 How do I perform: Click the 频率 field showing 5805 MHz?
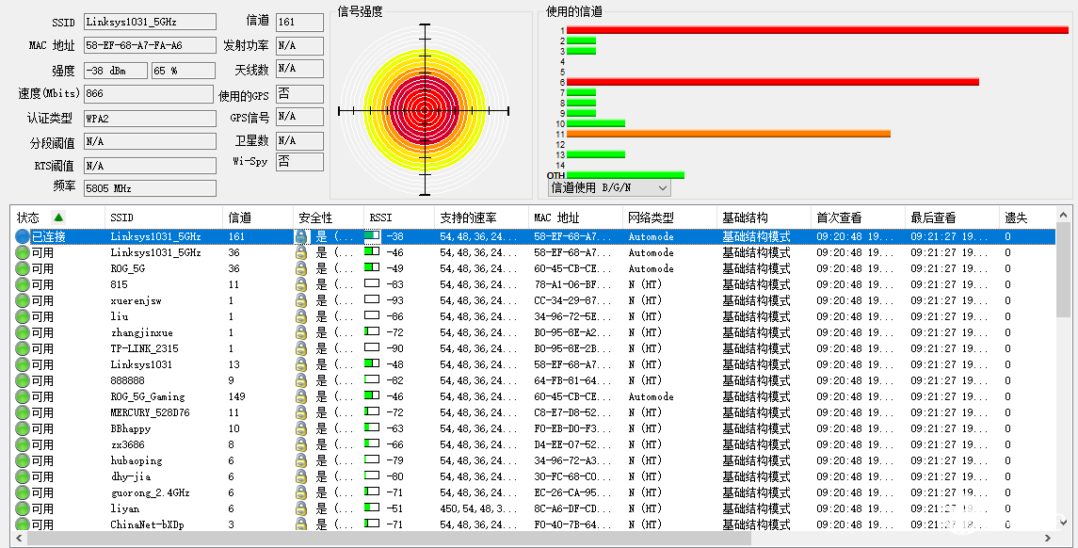[150, 188]
